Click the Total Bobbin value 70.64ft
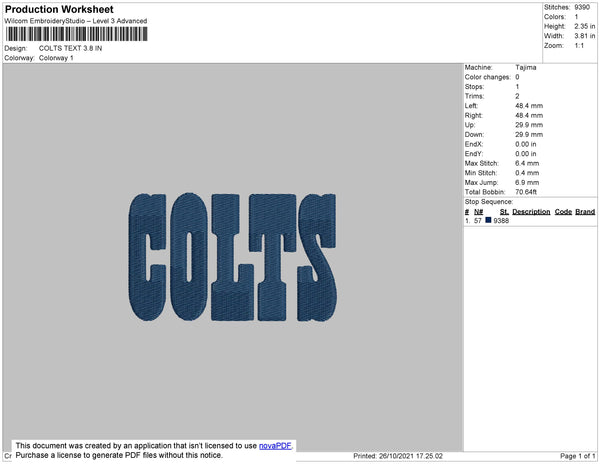 (x=526, y=192)
